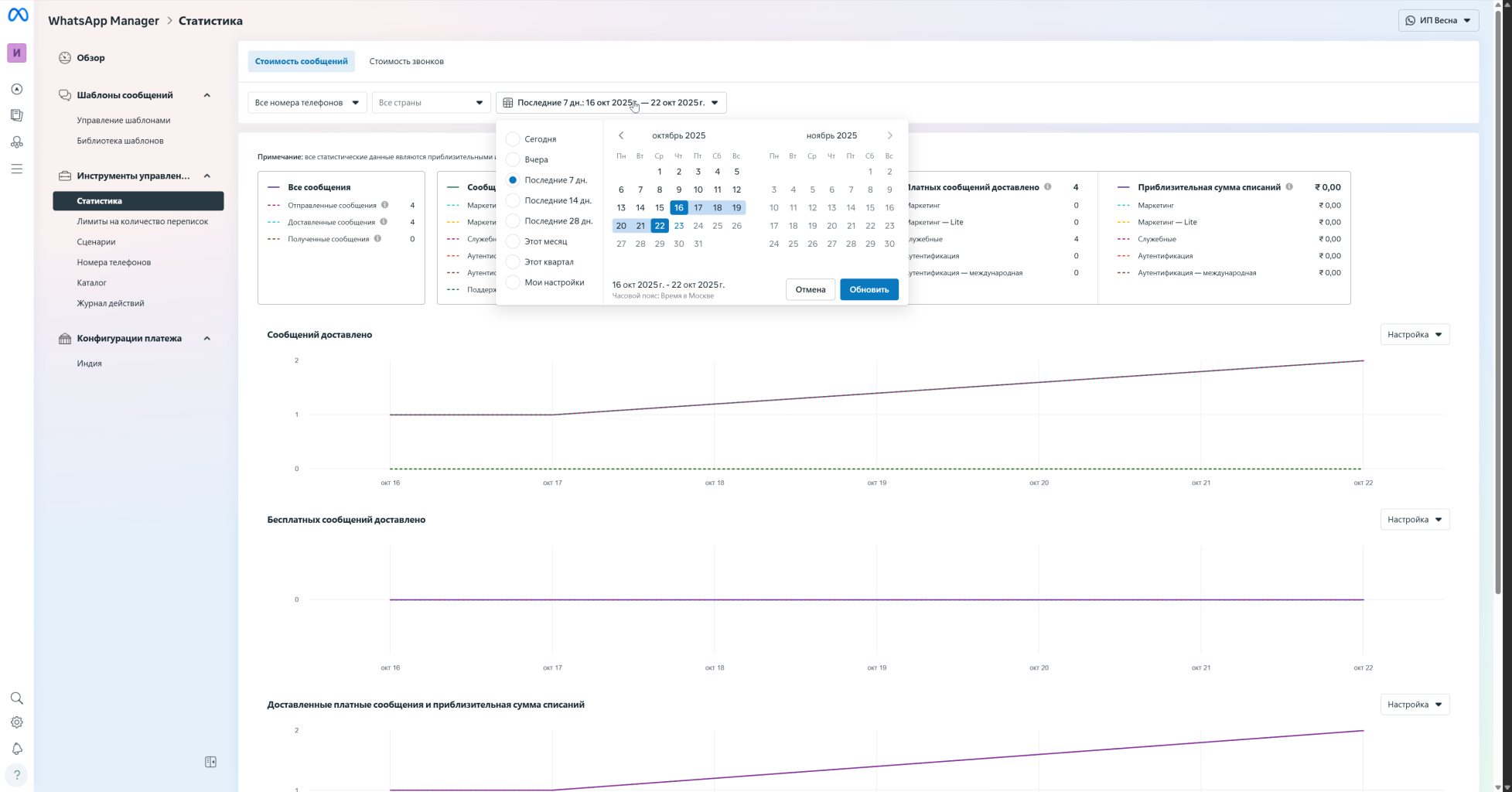Collapse the Шаблоны сообщений section
Viewport: 1512px width, 792px height.
pyautogui.click(x=206, y=95)
